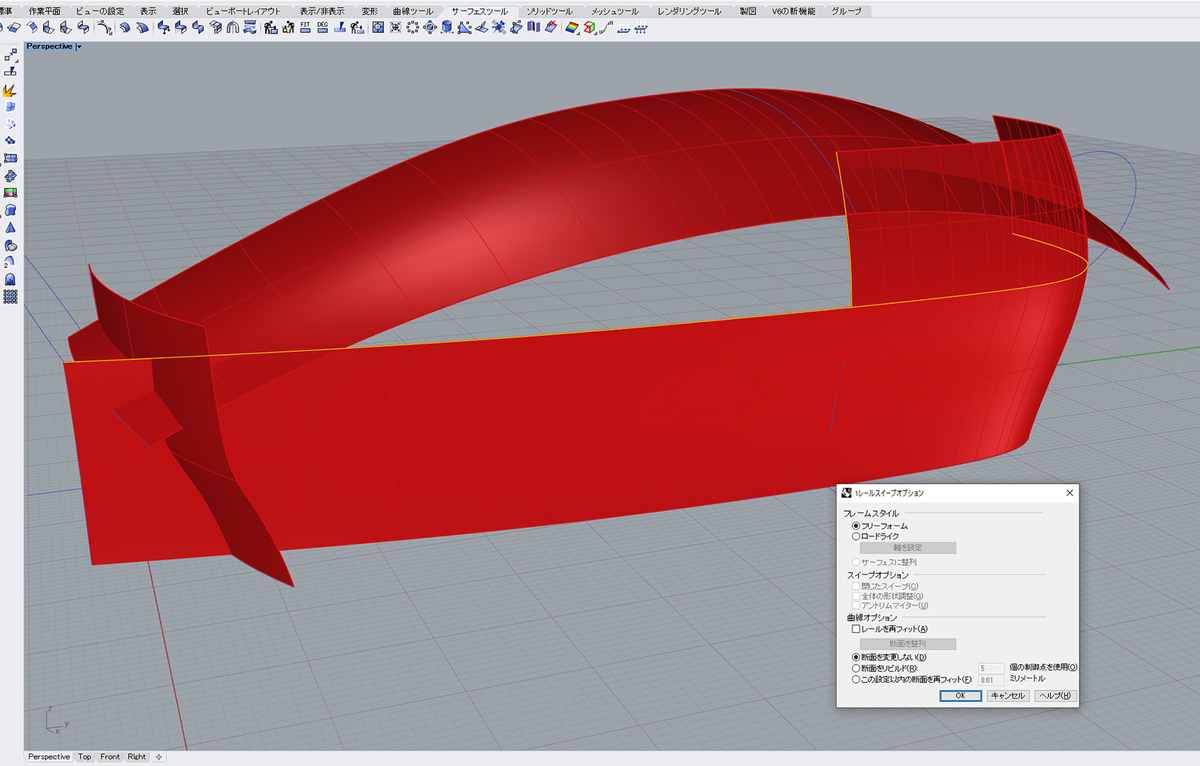The width and height of the screenshot is (1200, 766).
Task: Click the スイープオプション section heading
Action: 876,575
